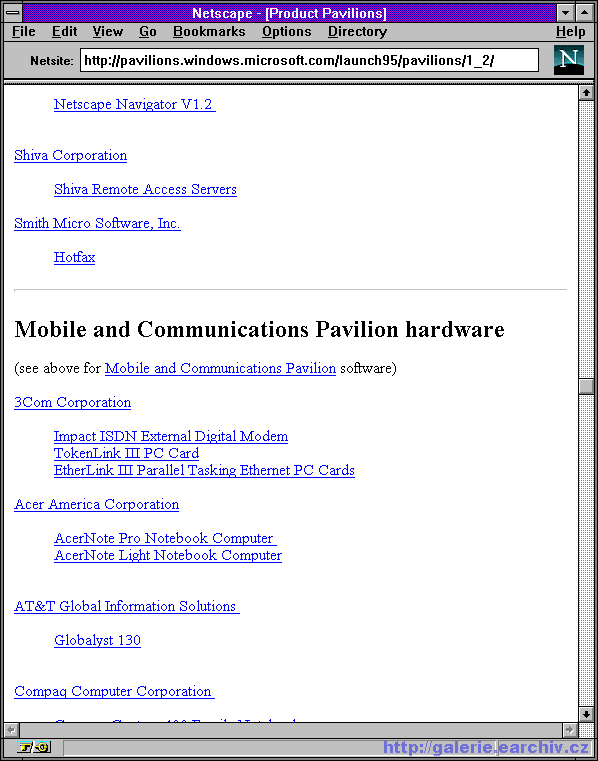Click the vertical scrollbar down arrow
The image size is (598, 761).
pos(586,714)
